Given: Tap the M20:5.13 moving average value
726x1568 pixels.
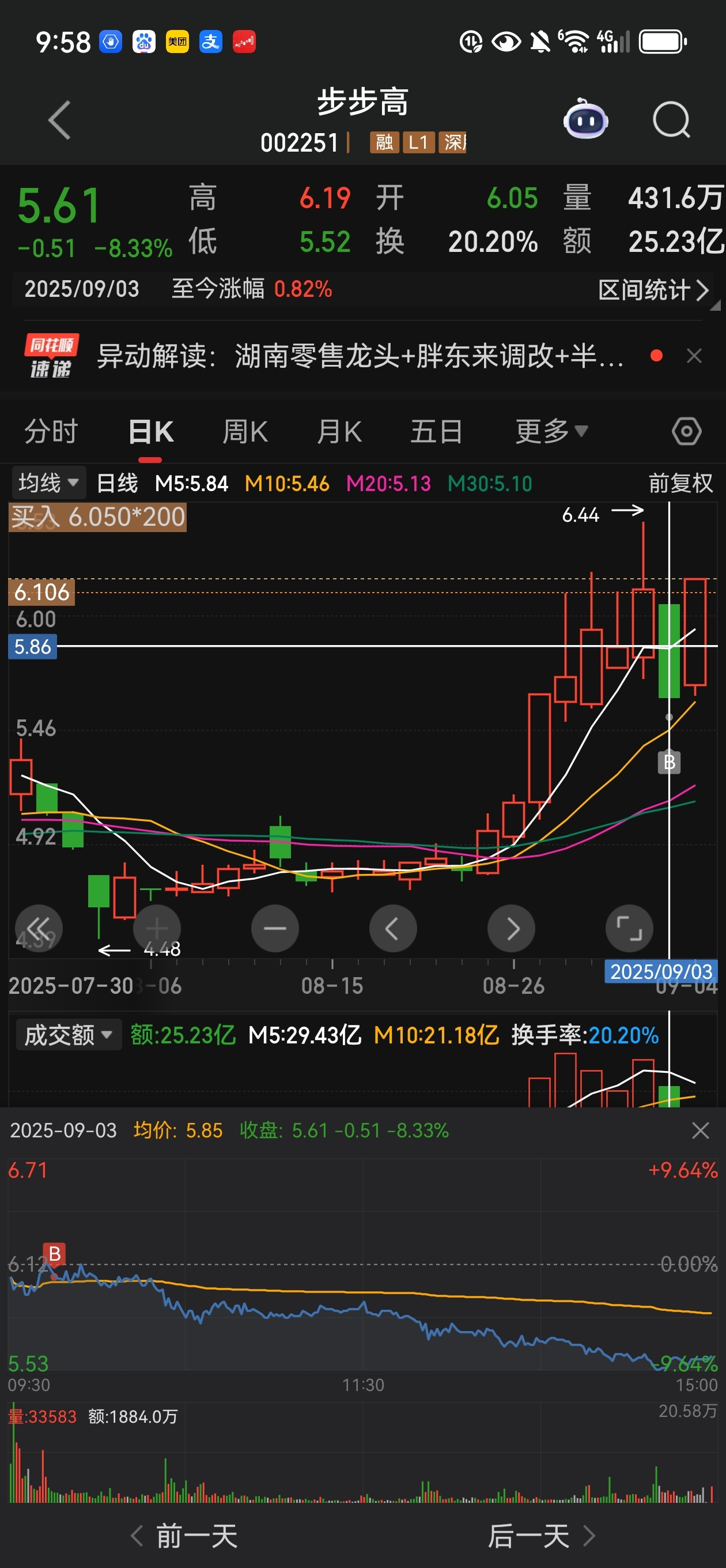Looking at the screenshot, I should 388,483.
